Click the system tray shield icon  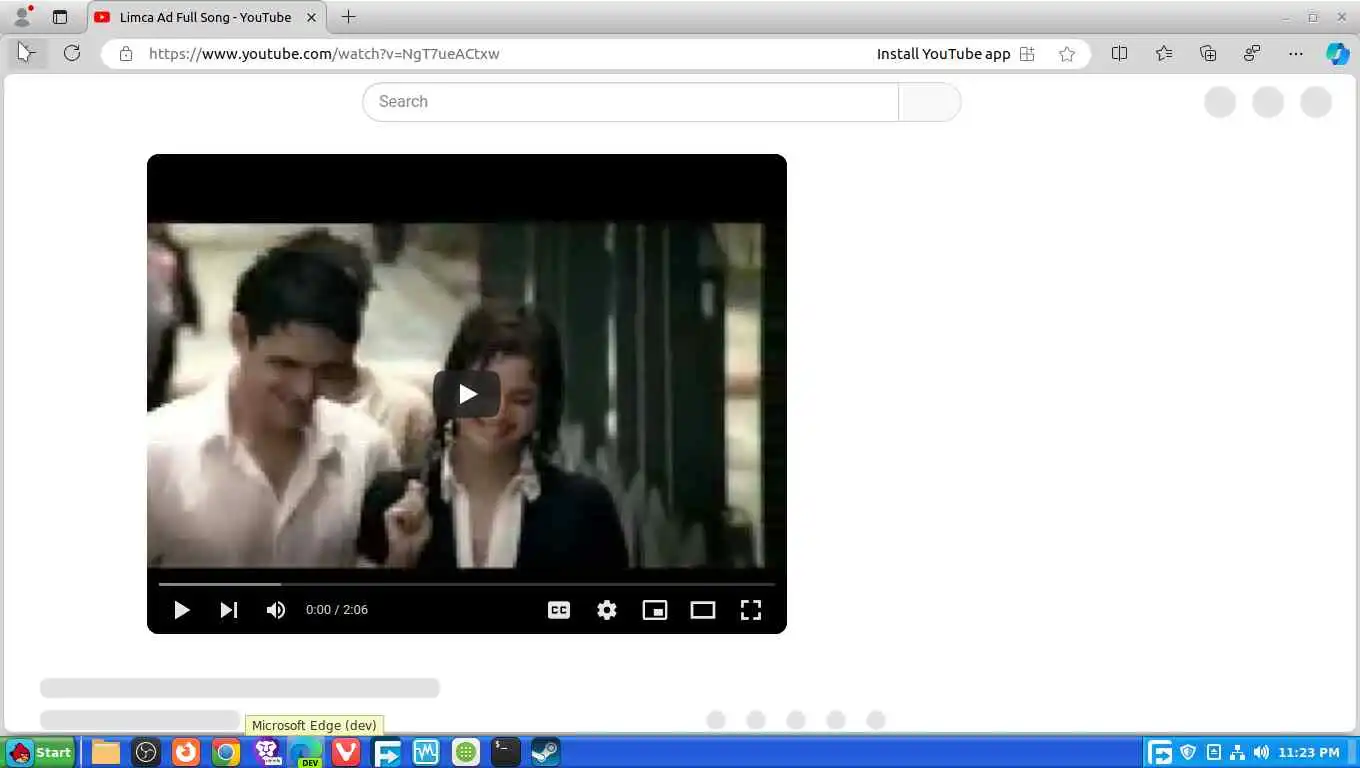[x=1188, y=752]
